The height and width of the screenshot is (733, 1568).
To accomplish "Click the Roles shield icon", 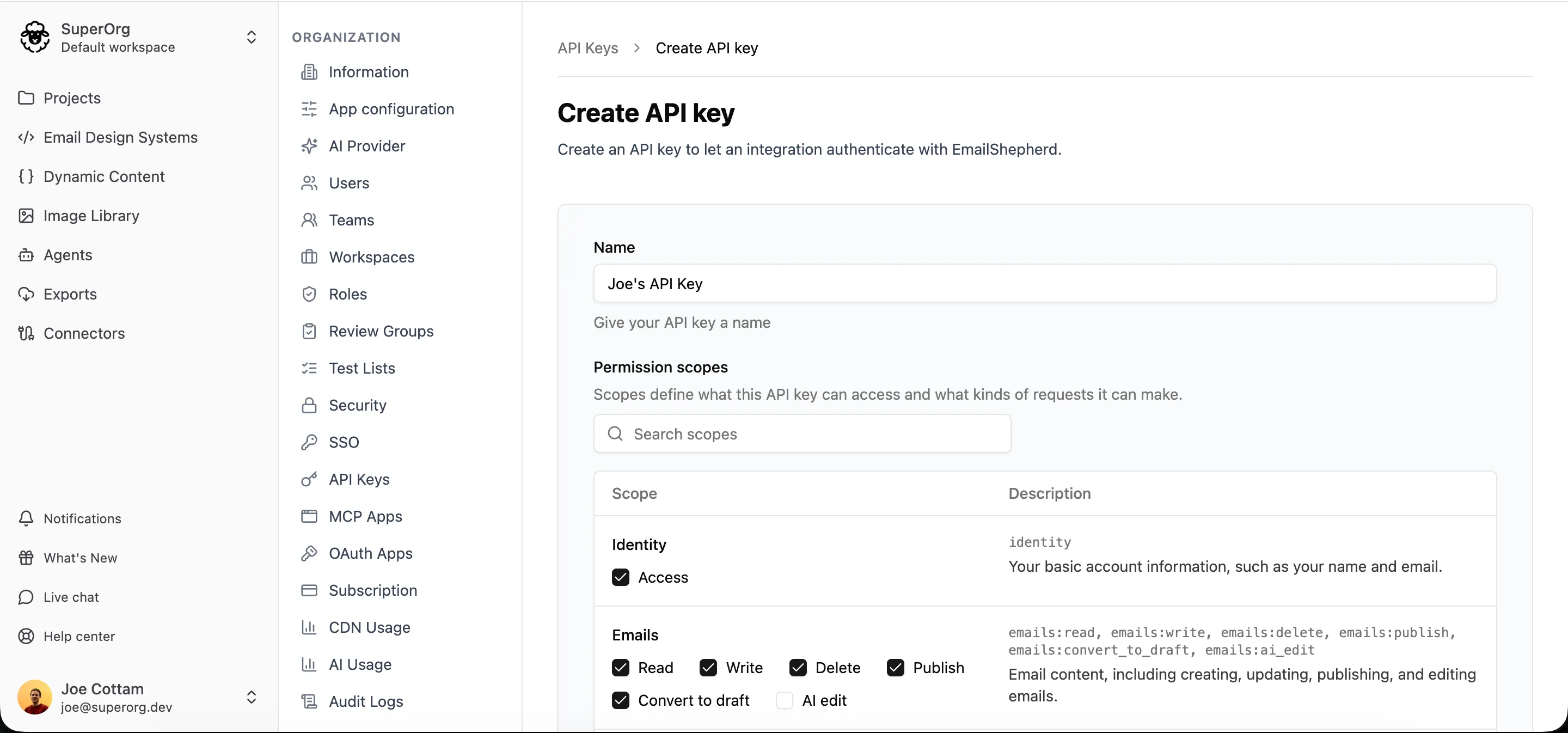I will coord(309,295).
